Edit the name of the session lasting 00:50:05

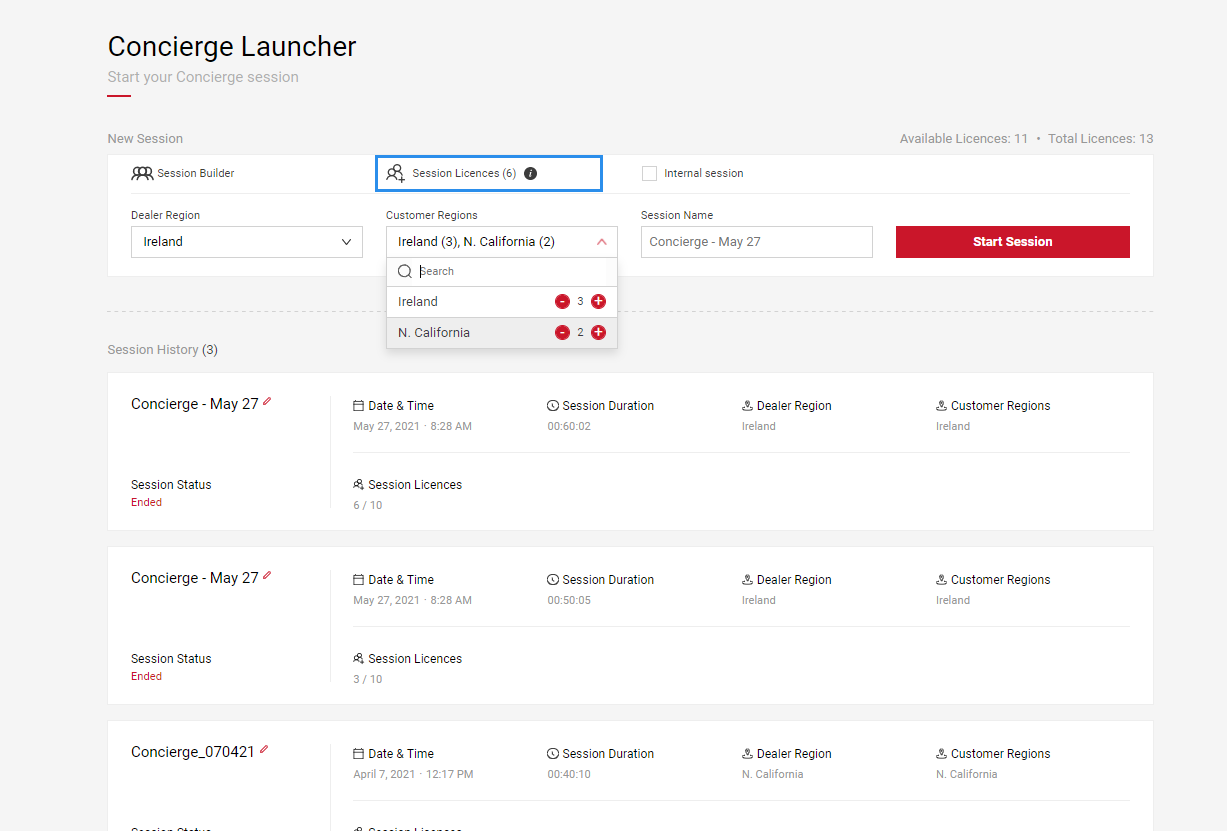[x=267, y=576]
